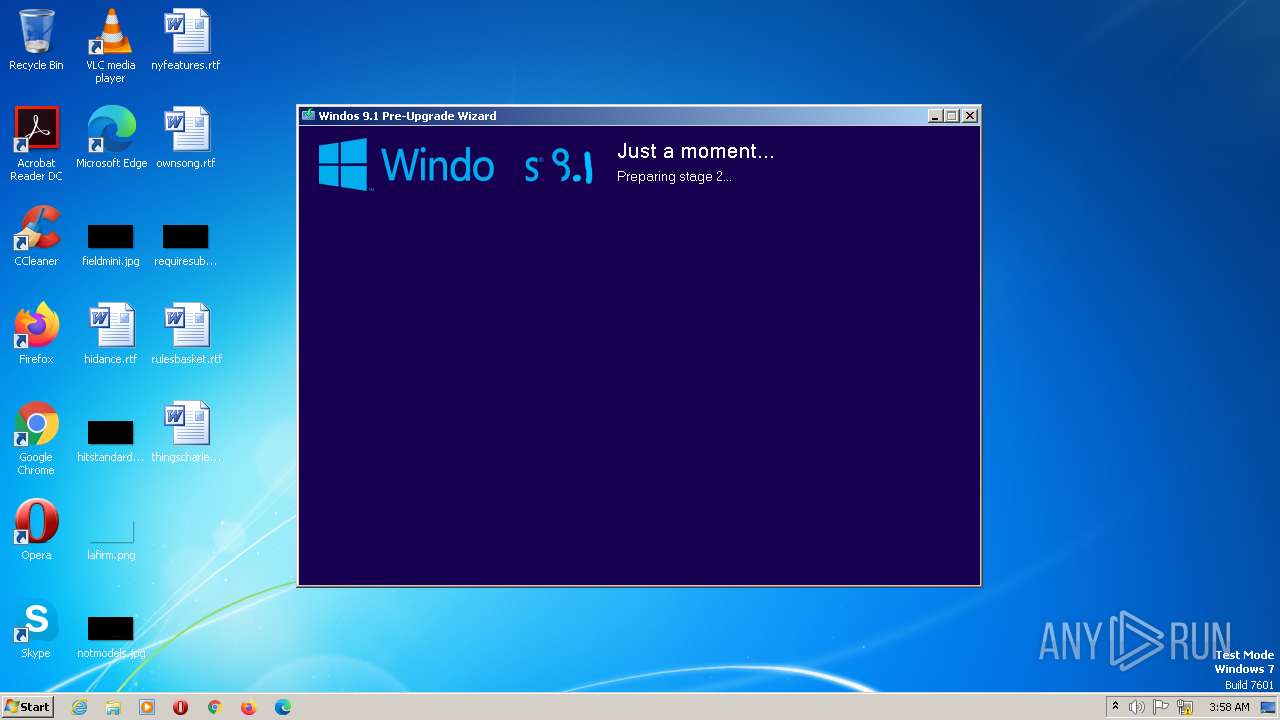Viewport: 1280px width, 720px height.
Task: Launch VLC media player shortcut
Action: click(x=110, y=46)
